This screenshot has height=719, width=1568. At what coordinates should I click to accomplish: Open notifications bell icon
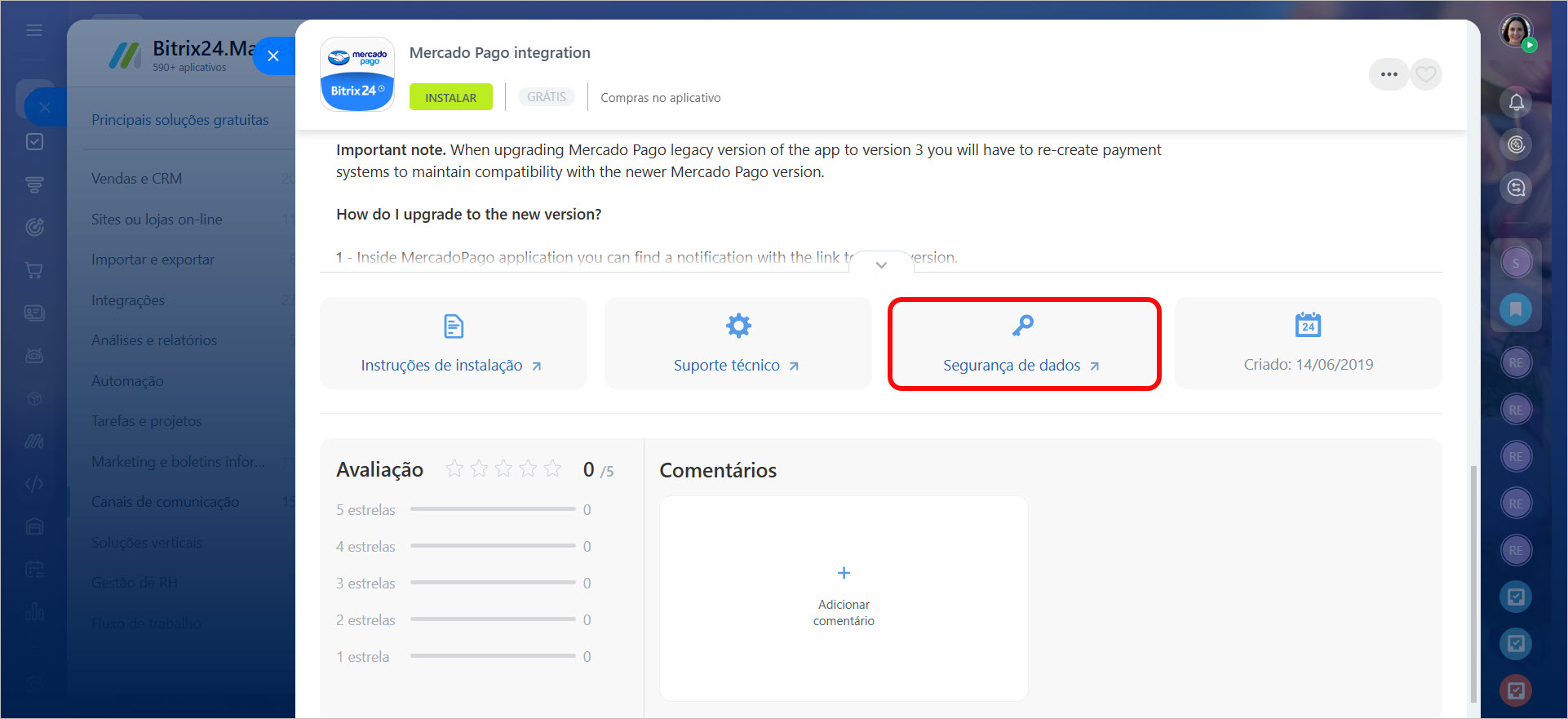click(x=1516, y=102)
